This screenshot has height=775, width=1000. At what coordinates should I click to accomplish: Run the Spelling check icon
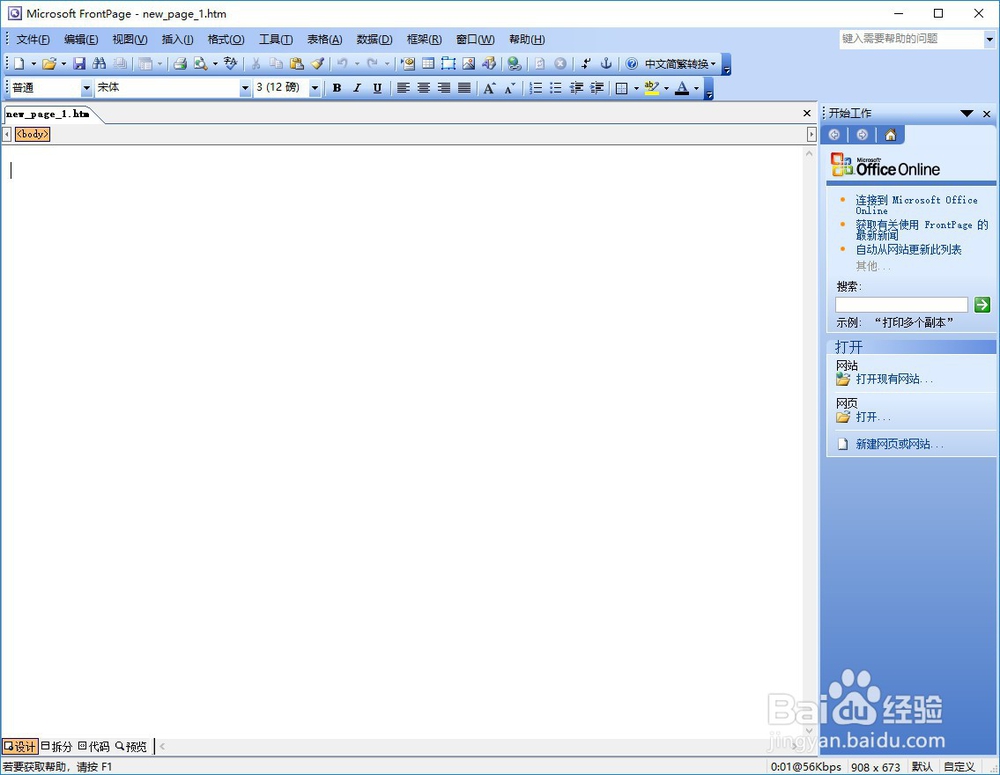click(230, 63)
